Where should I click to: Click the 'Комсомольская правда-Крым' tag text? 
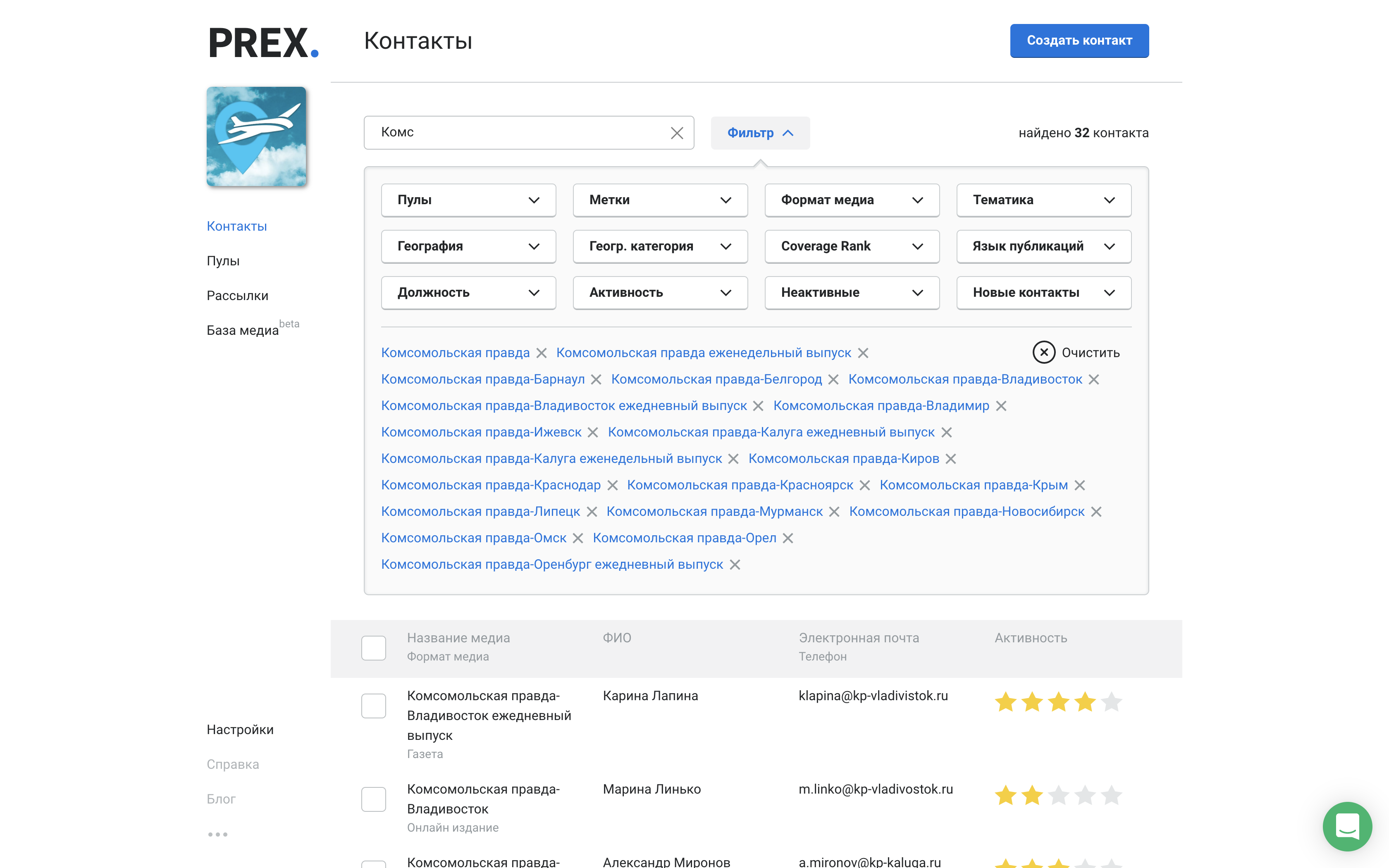coord(974,485)
